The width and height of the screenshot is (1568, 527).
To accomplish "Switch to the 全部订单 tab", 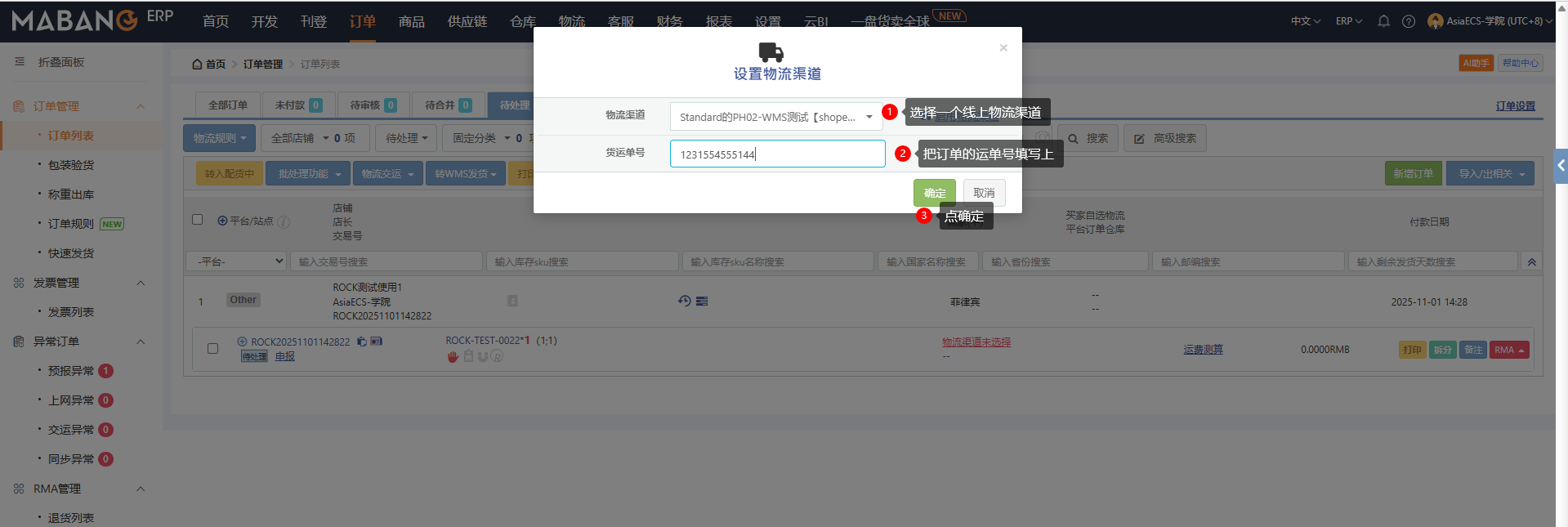I will (228, 105).
